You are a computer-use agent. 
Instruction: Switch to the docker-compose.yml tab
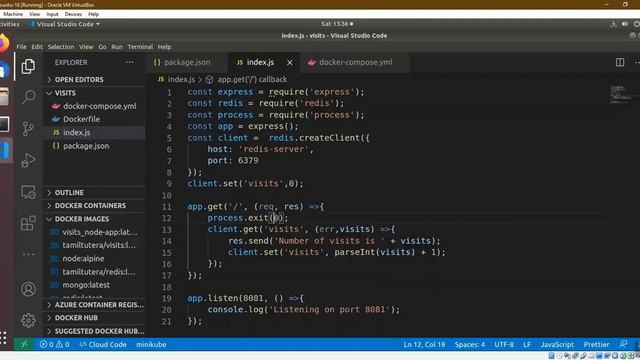(x=355, y=62)
